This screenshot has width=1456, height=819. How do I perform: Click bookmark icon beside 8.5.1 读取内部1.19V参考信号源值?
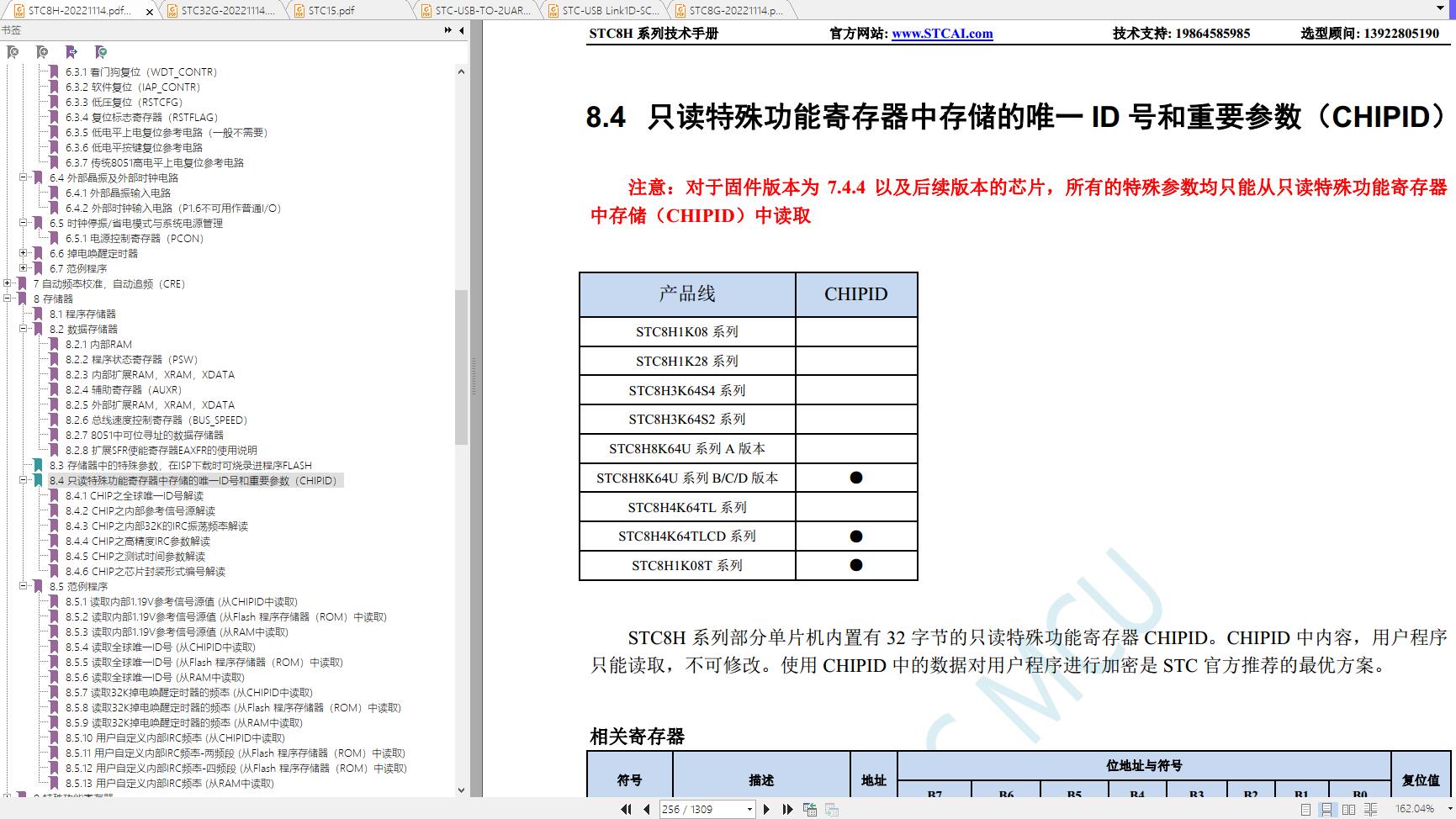tap(55, 601)
